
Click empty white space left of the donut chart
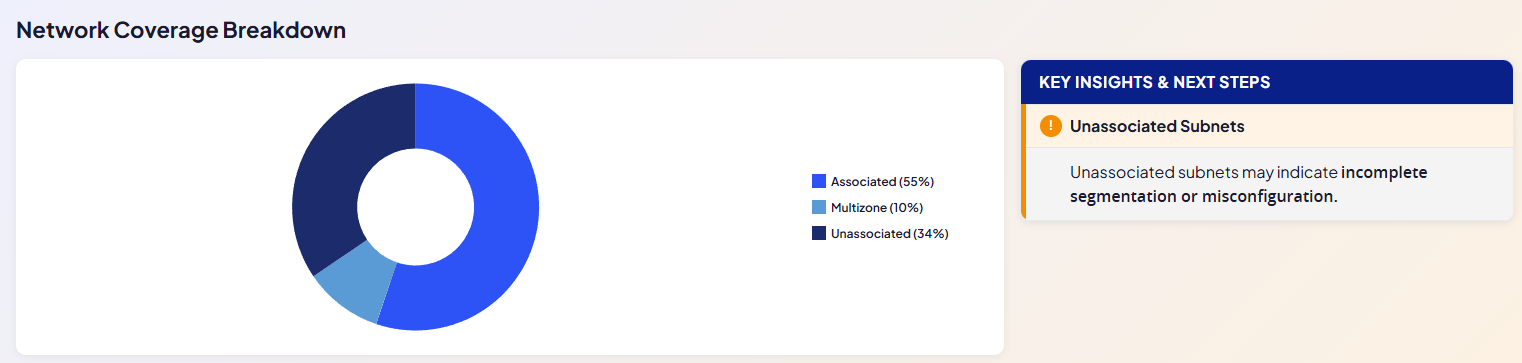150,207
